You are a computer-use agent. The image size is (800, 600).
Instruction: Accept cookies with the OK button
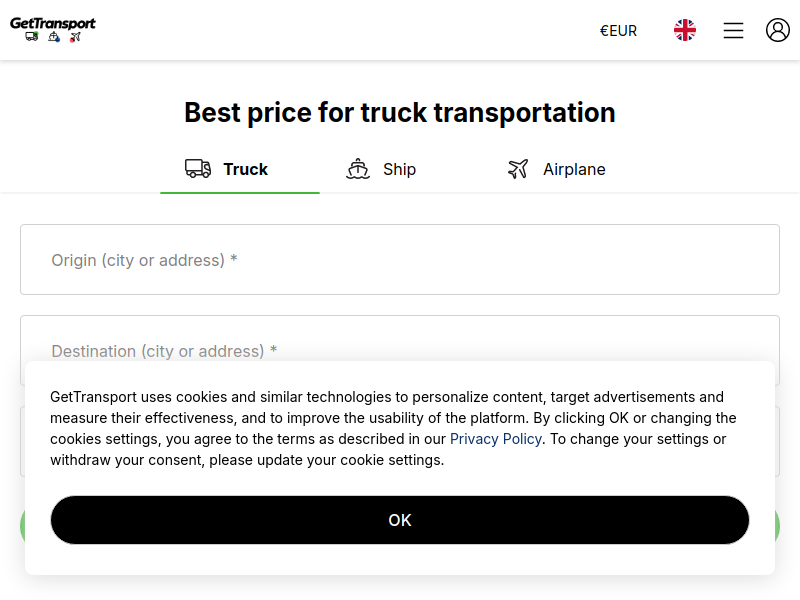[400, 520]
